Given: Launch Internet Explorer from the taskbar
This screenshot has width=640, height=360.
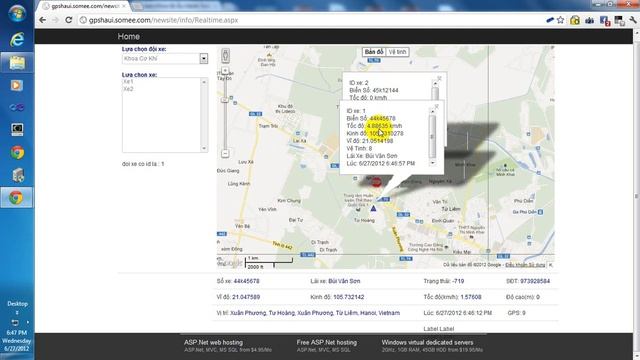Looking at the screenshot, I should pyautogui.click(x=17, y=40).
